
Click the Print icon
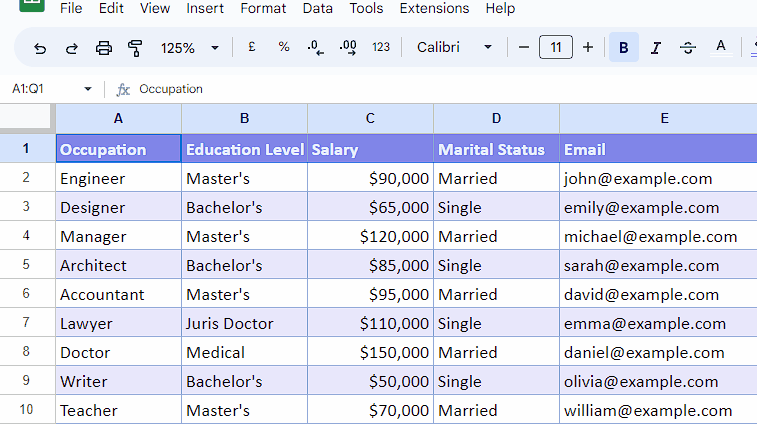(103, 48)
